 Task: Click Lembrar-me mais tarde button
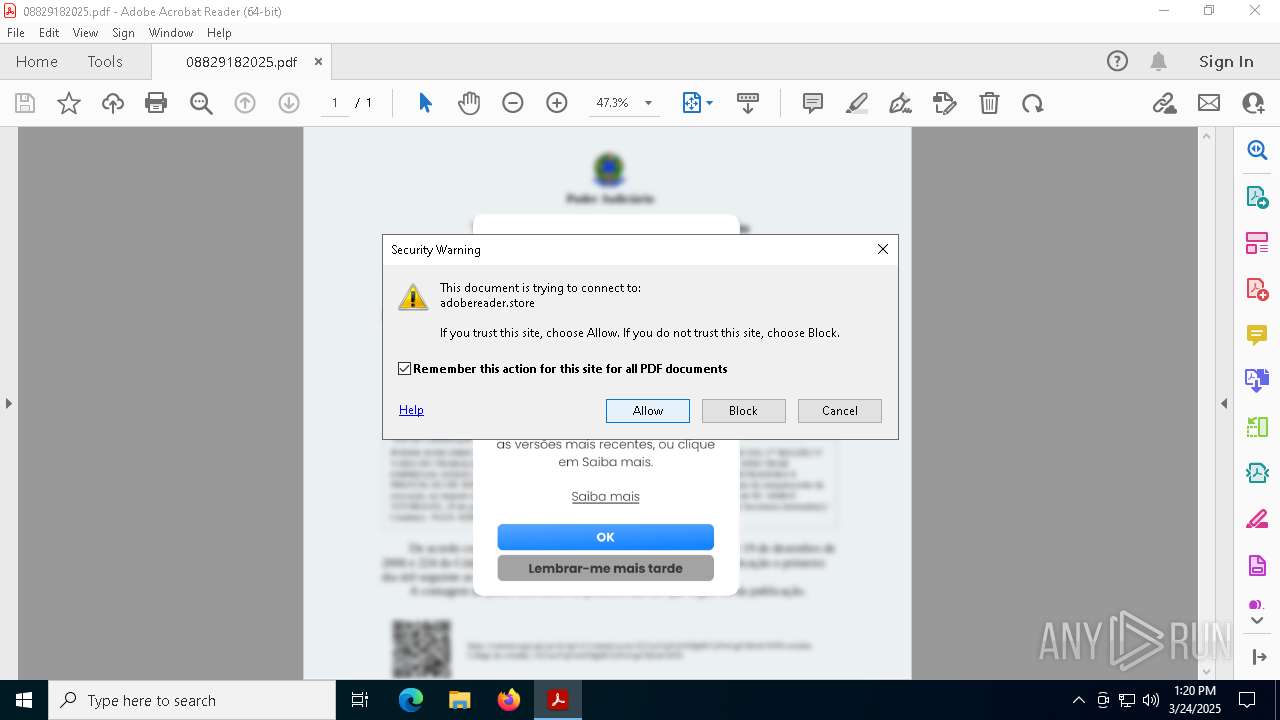[605, 568]
